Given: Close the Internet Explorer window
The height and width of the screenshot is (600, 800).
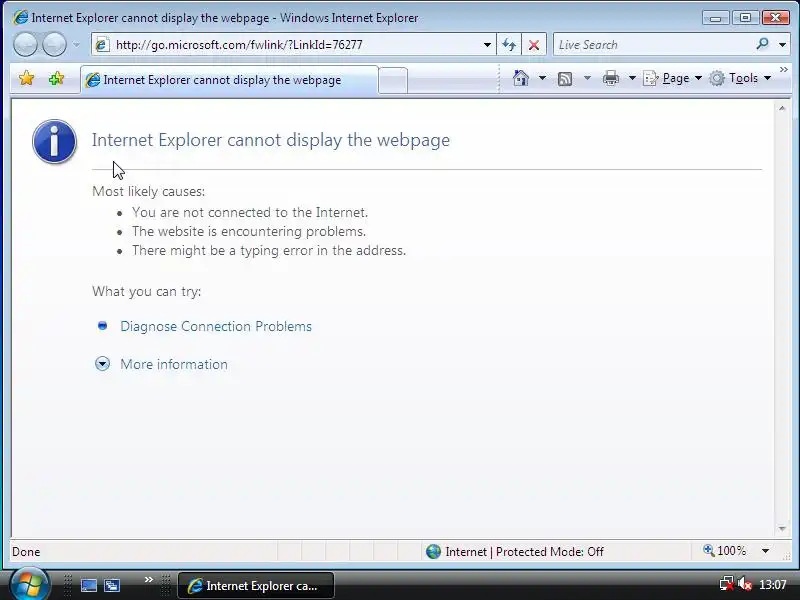Looking at the screenshot, I should (x=776, y=18).
